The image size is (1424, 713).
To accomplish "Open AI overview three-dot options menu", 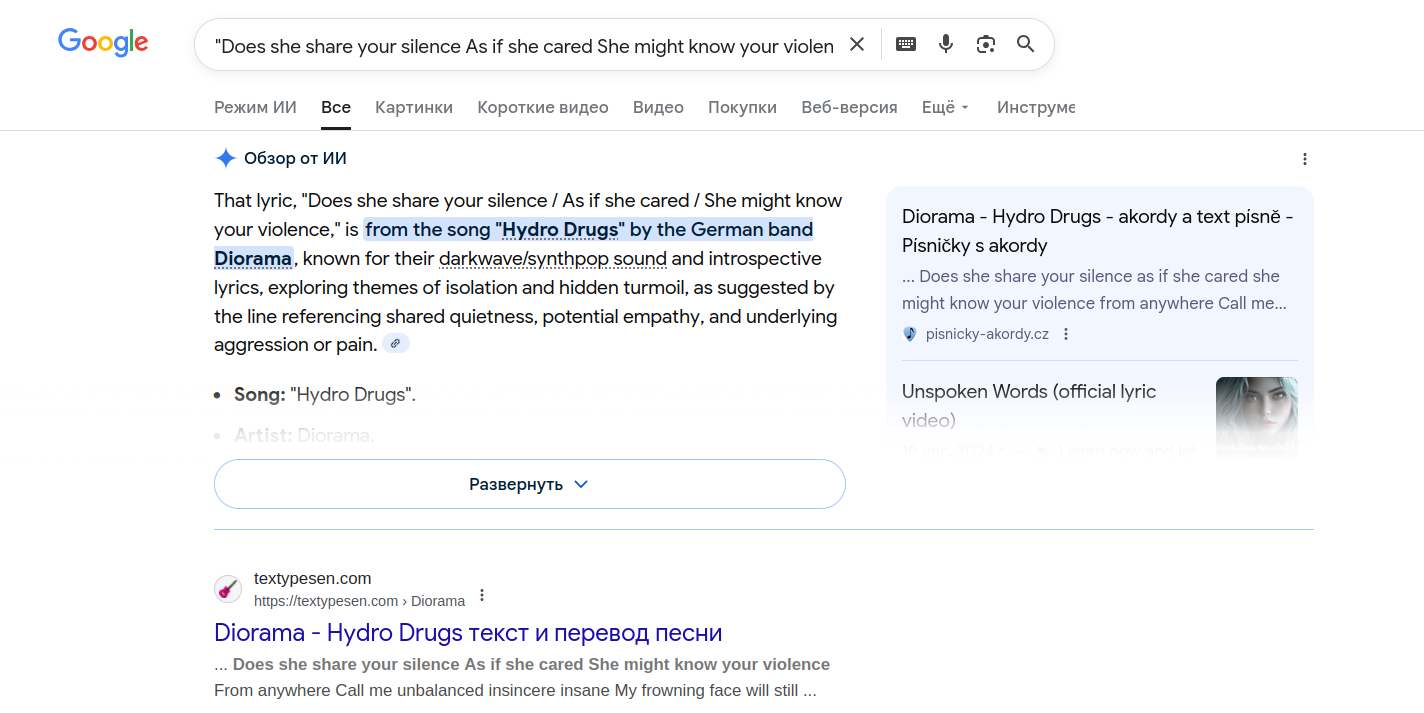I will pos(1304,159).
